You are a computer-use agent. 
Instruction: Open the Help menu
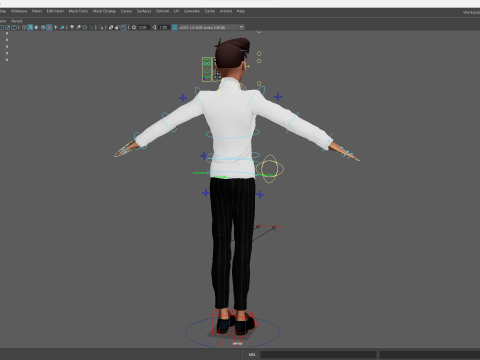click(x=241, y=11)
